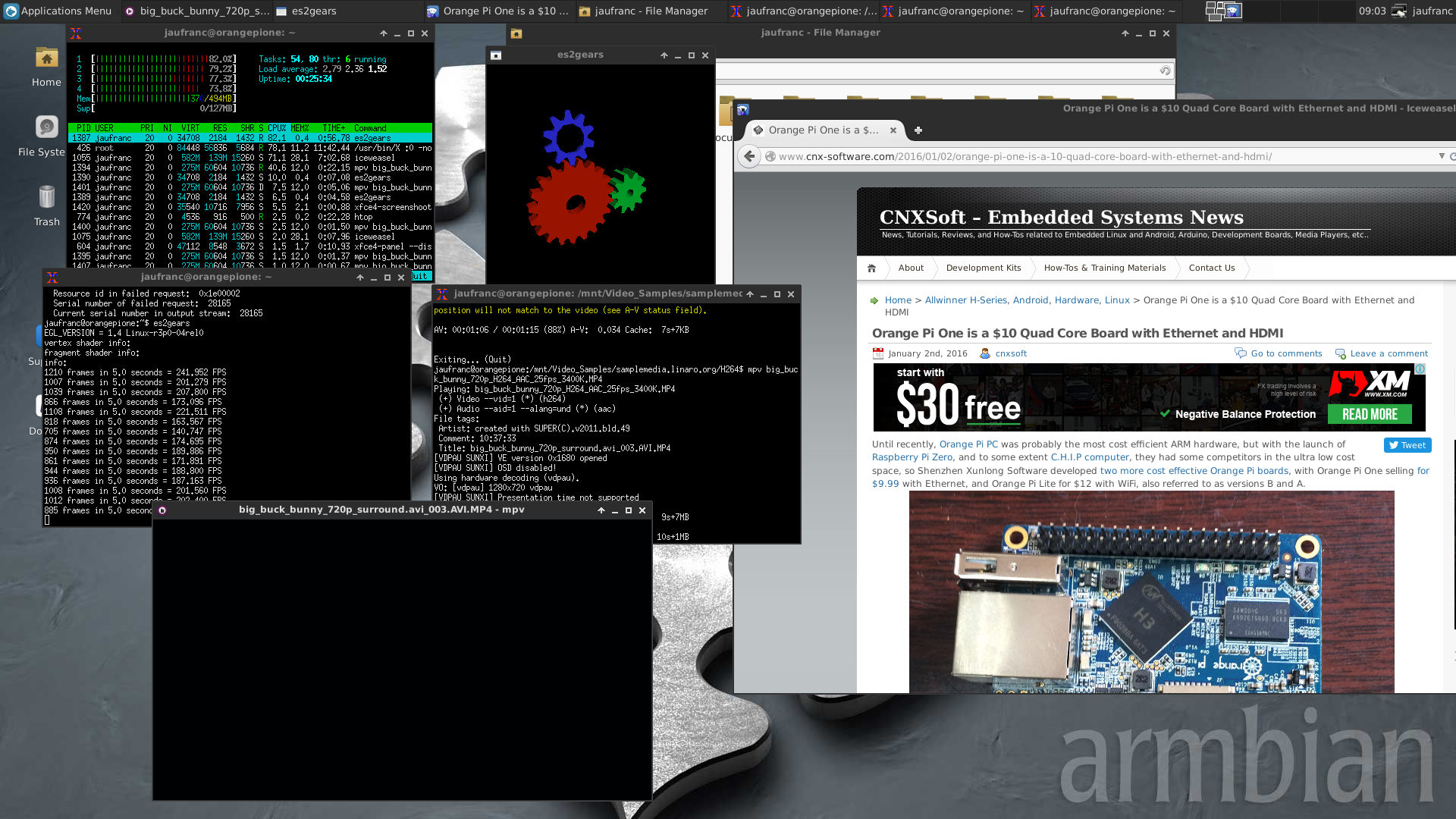Viewport: 1456px width, 819px height.
Task: Select 'Orange Pi One is a $10' taskbar item
Action: (x=498, y=11)
